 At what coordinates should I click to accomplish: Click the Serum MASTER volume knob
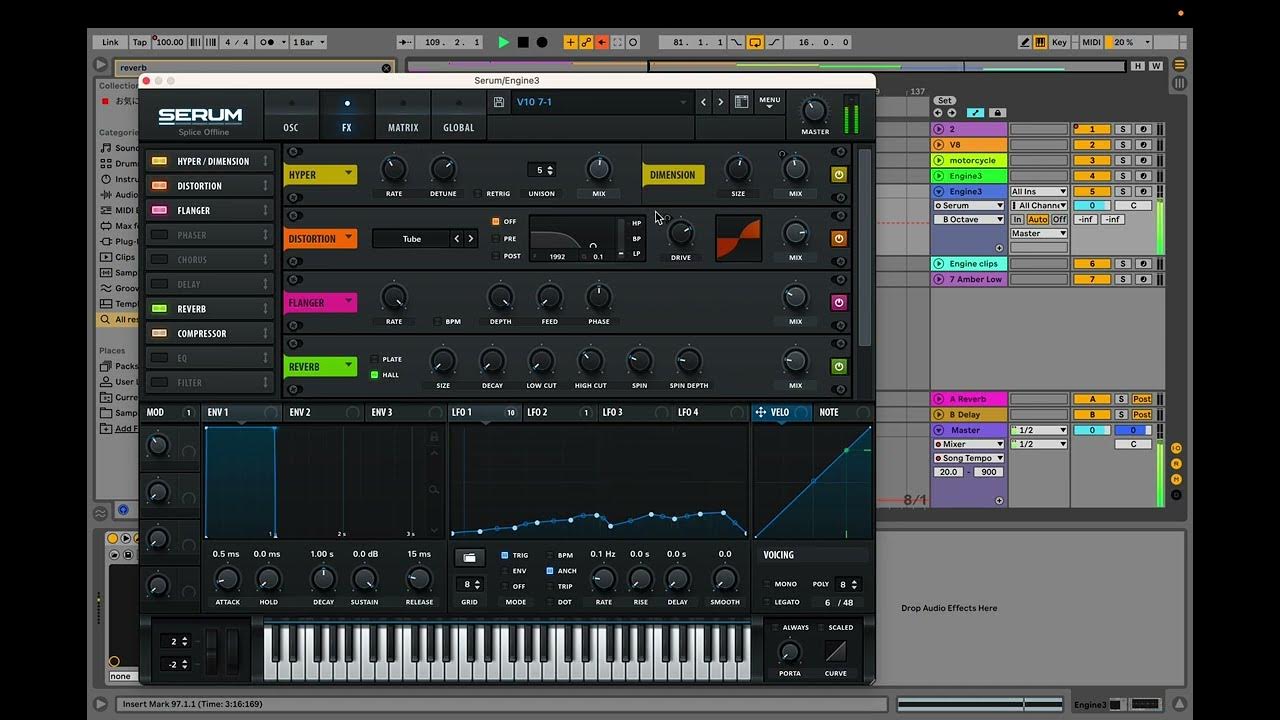(815, 110)
